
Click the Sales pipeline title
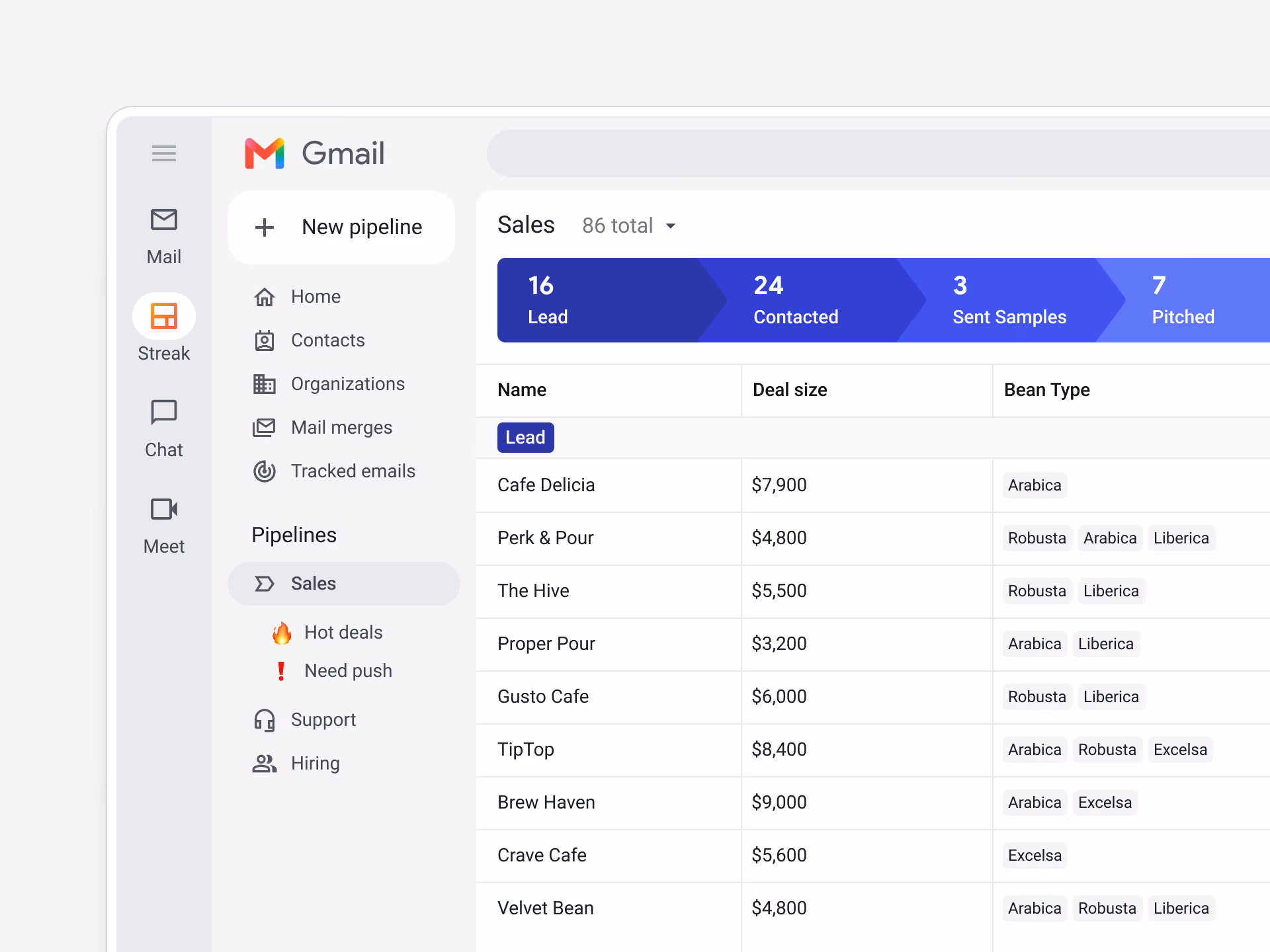526,225
